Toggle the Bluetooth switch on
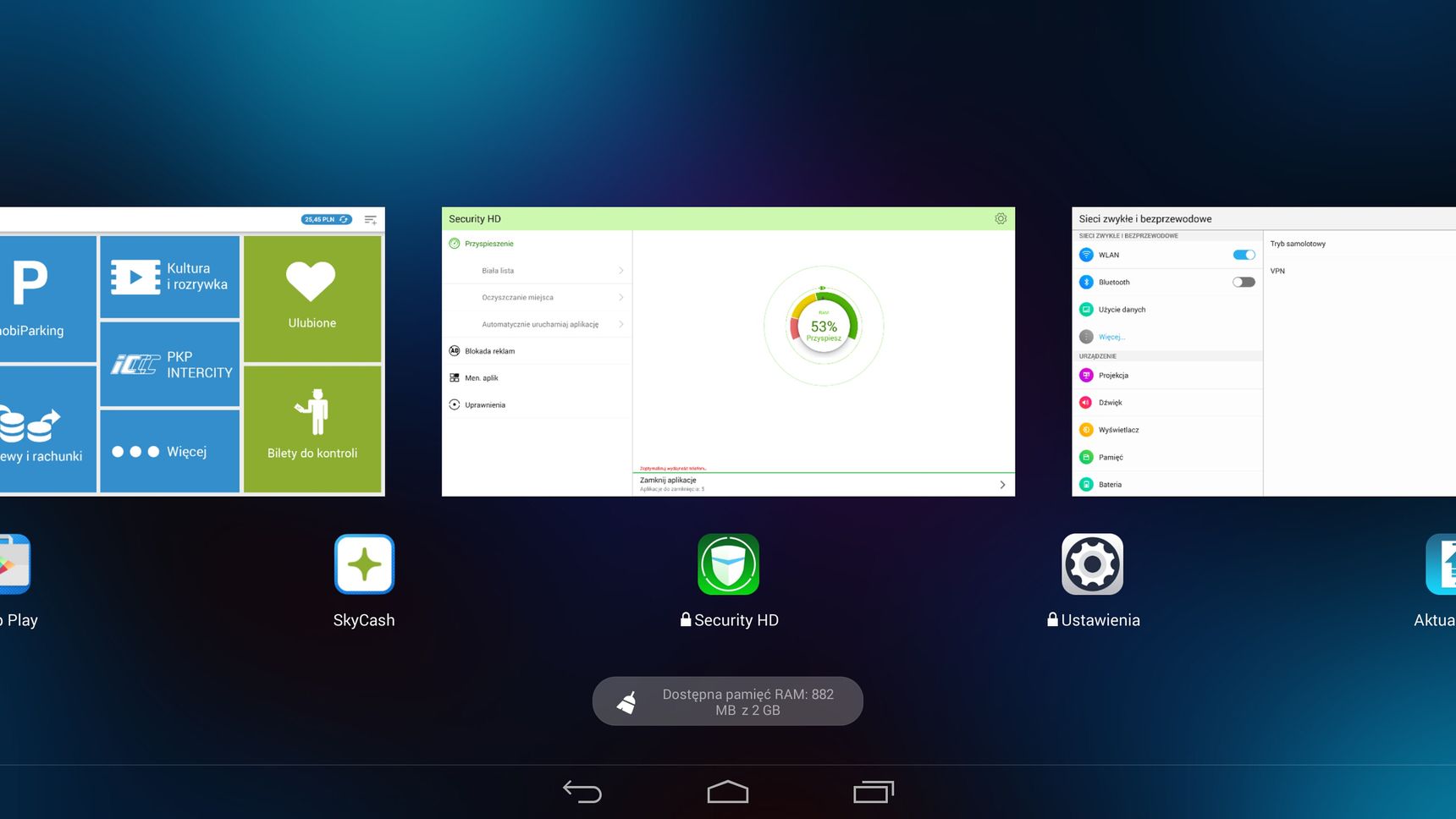The height and width of the screenshot is (819, 1456). pos(1244,282)
